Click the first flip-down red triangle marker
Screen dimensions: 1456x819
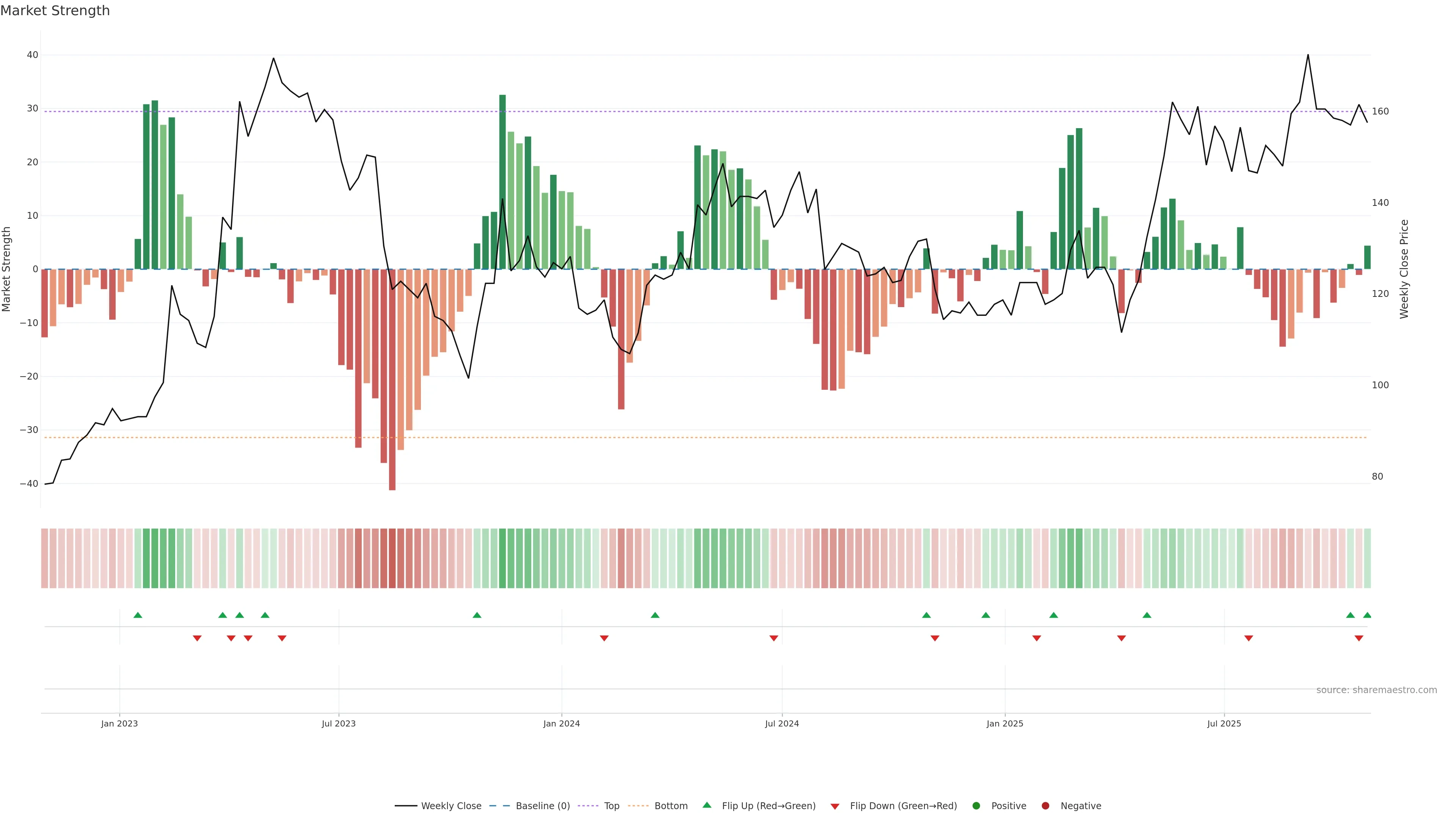(x=197, y=638)
